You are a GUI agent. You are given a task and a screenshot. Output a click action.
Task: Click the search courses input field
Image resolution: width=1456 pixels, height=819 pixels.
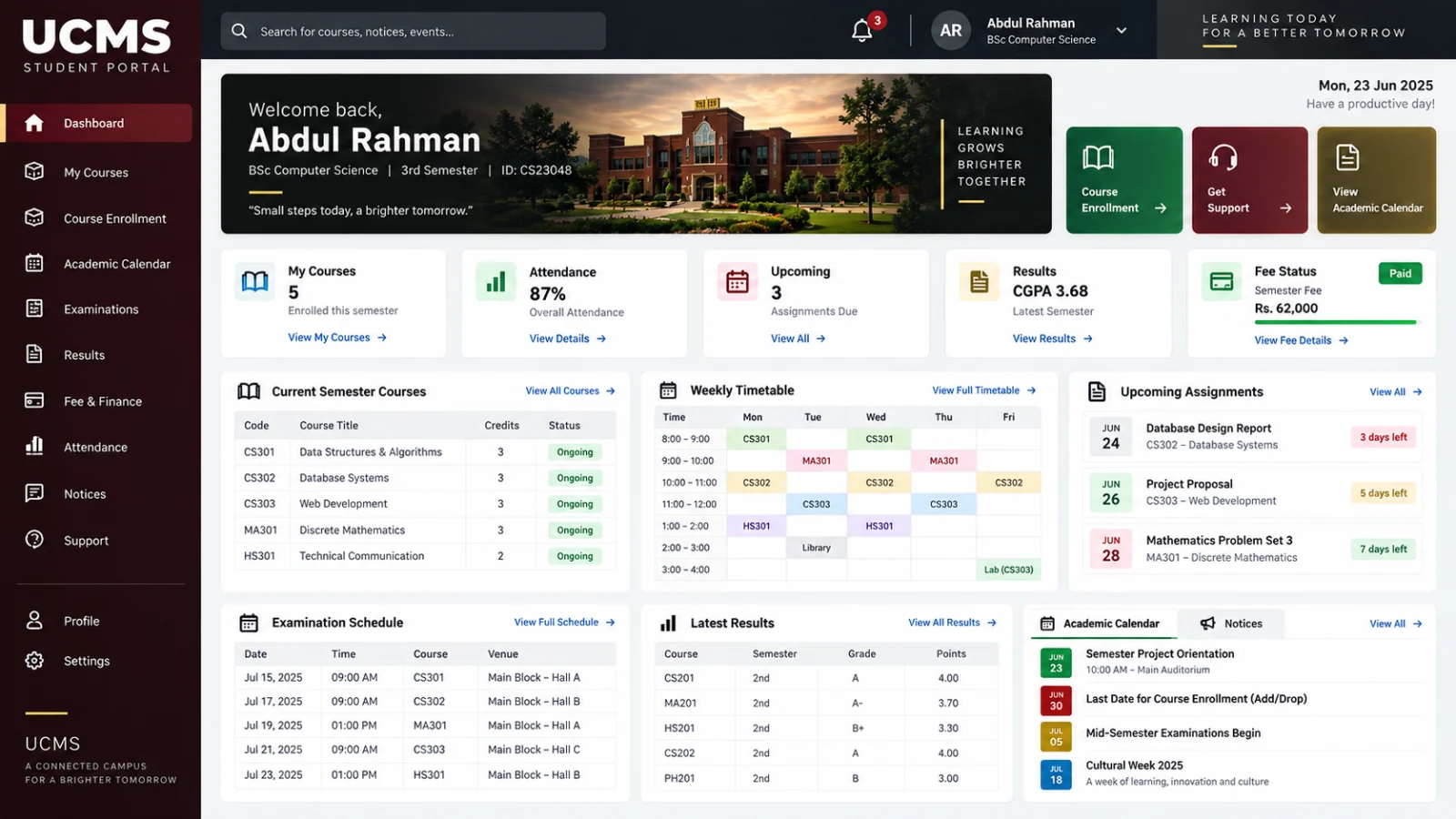413,31
